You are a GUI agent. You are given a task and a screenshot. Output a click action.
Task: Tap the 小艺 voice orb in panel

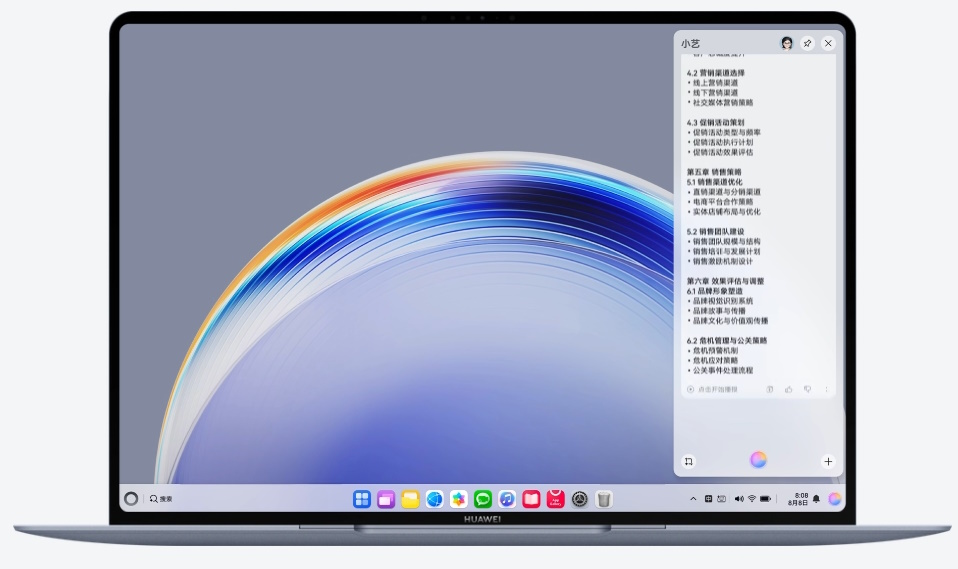tap(758, 460)
